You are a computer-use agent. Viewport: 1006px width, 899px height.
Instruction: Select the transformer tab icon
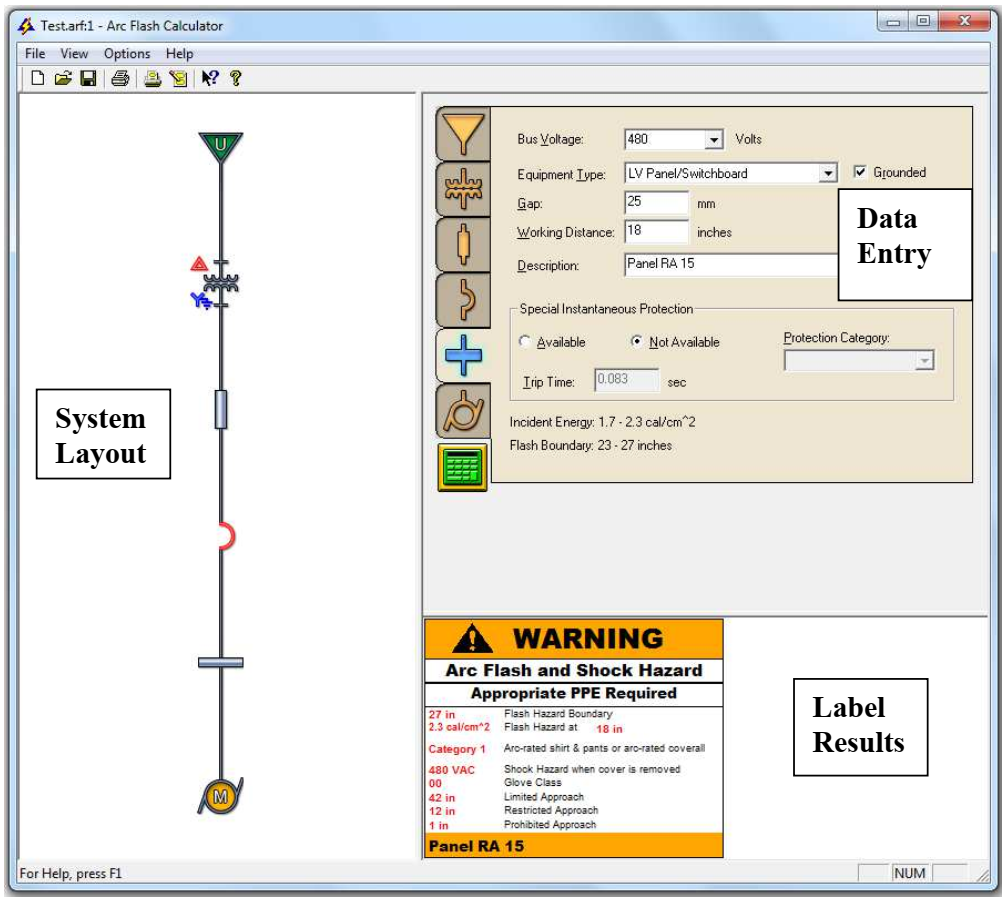pos(463,189)
